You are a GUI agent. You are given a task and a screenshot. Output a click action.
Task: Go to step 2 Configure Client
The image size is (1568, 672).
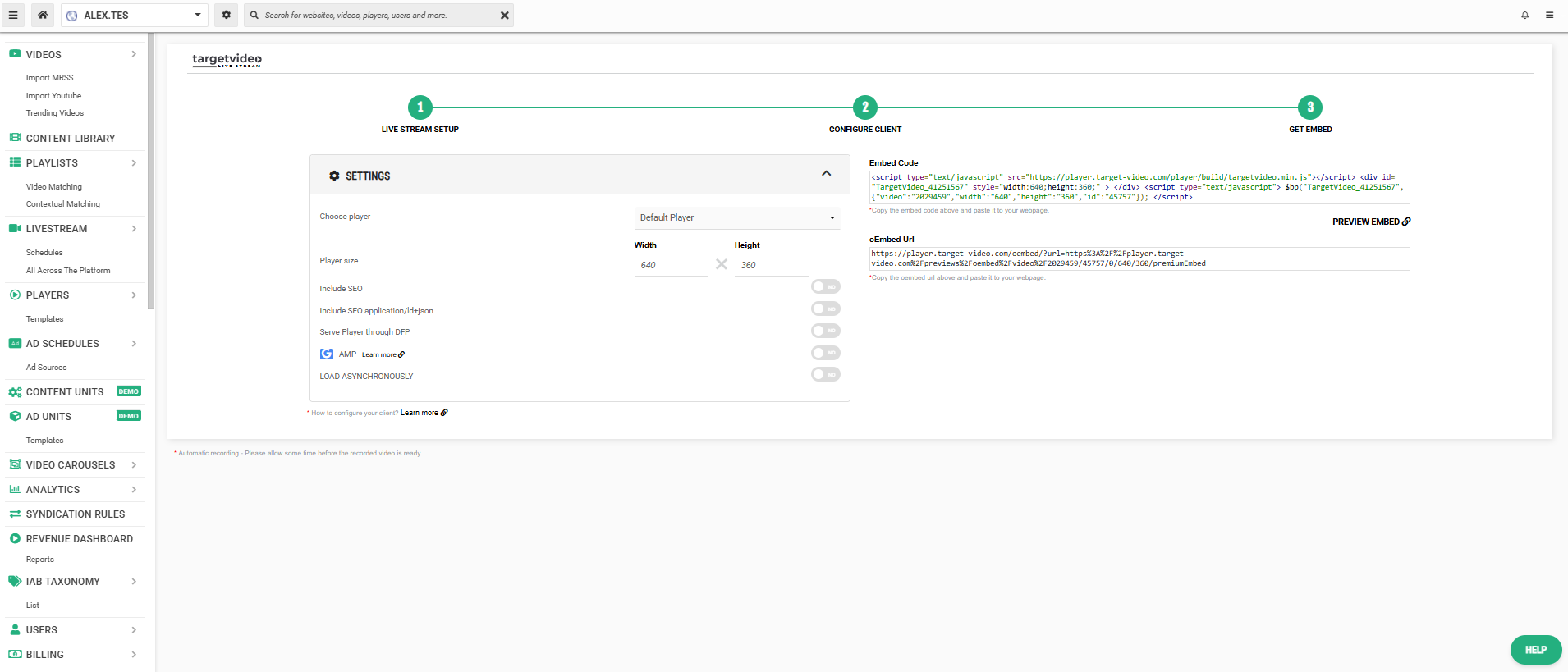(x=865, y=107)
